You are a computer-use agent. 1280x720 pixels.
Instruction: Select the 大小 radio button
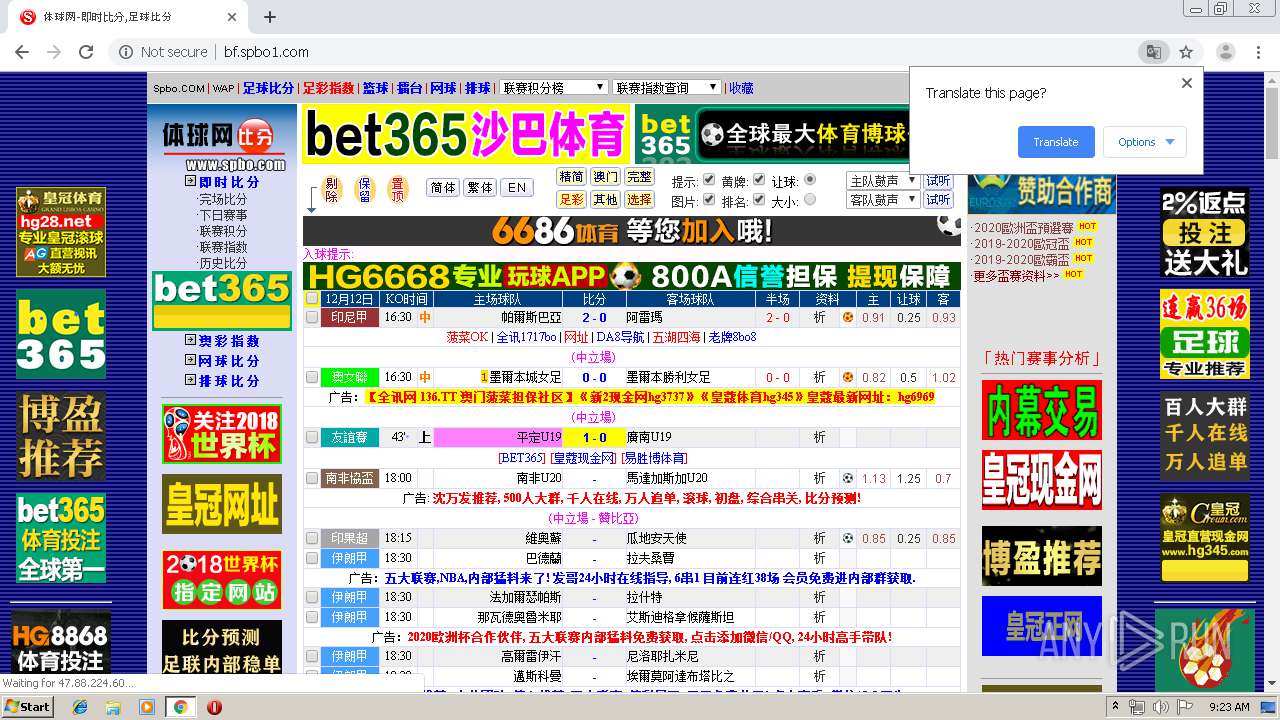(x=810, y=200)
